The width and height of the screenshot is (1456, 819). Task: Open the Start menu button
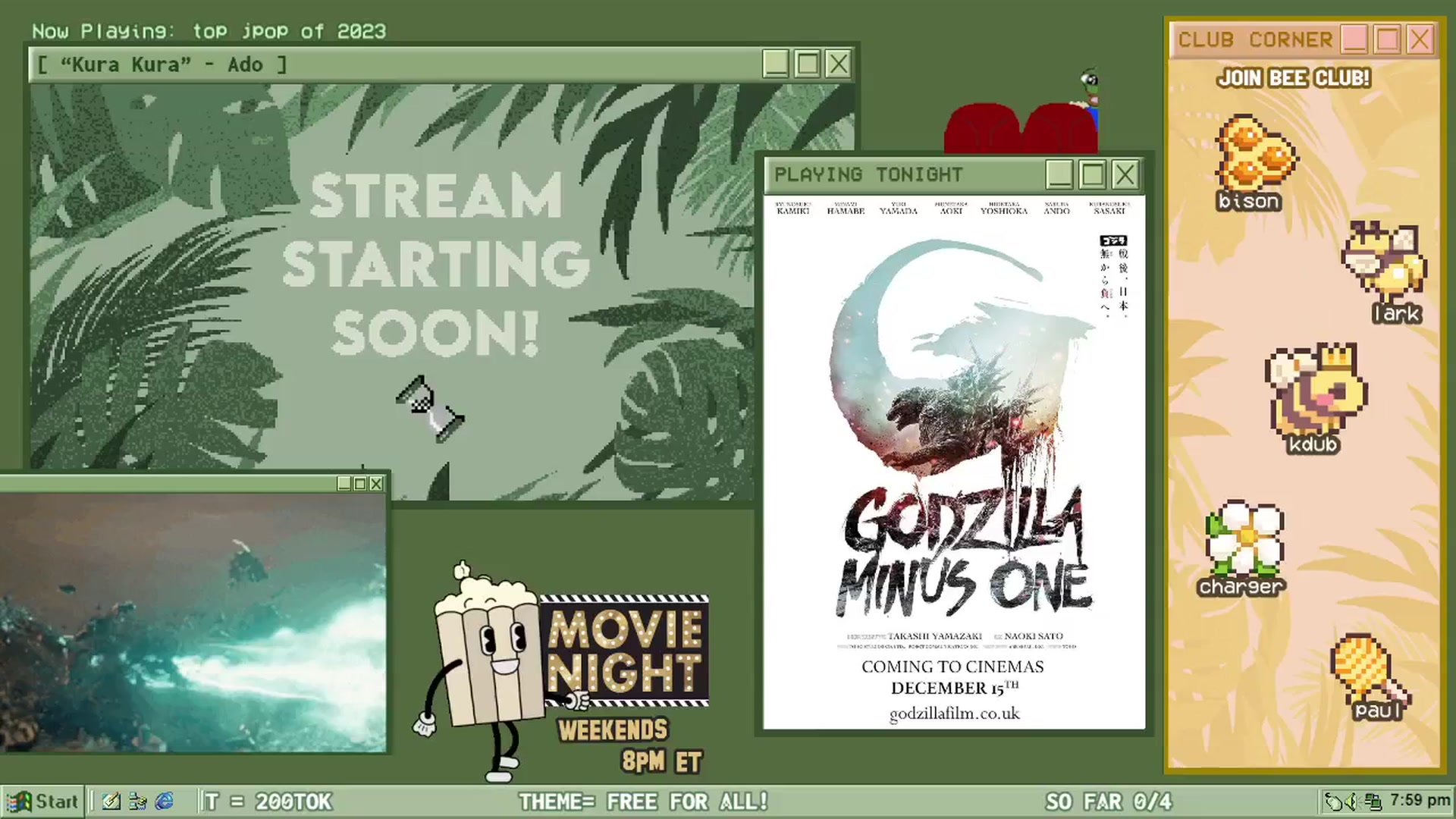point(42,802)
